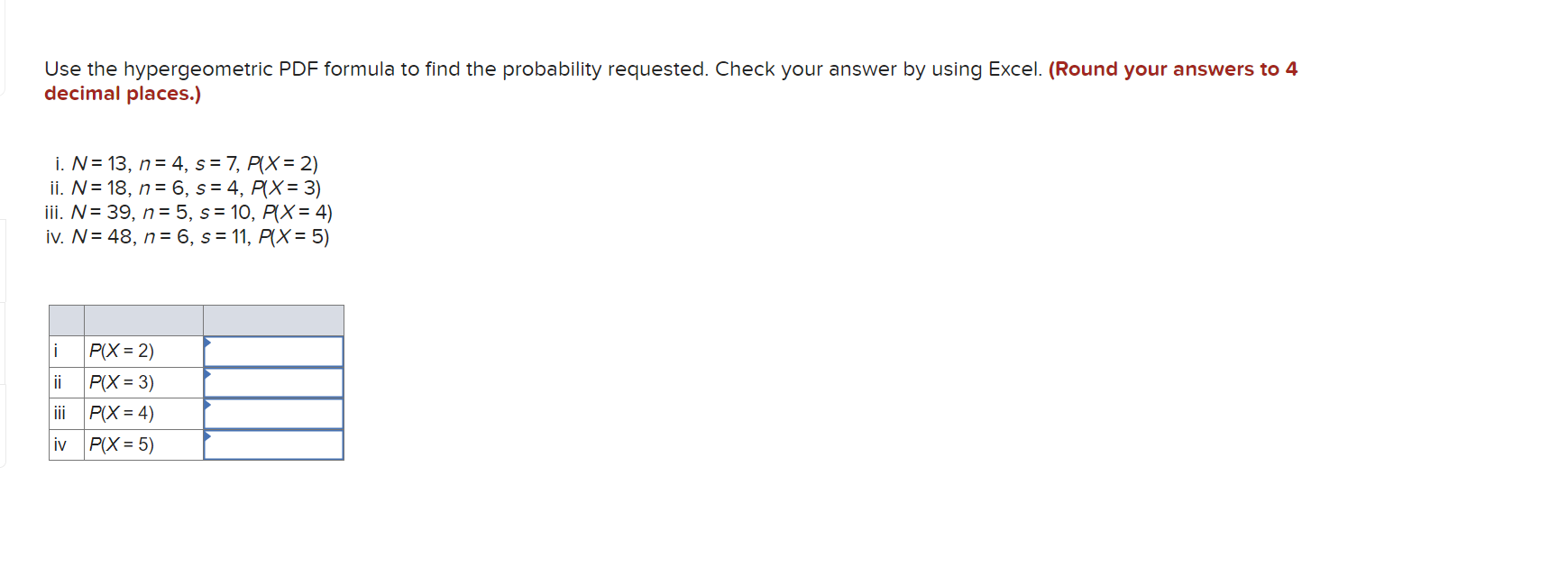This screenshot has height=586, width=1568.
Task: Click the blue marker beside P(X = 3) answer box
Action: (207, 375)
